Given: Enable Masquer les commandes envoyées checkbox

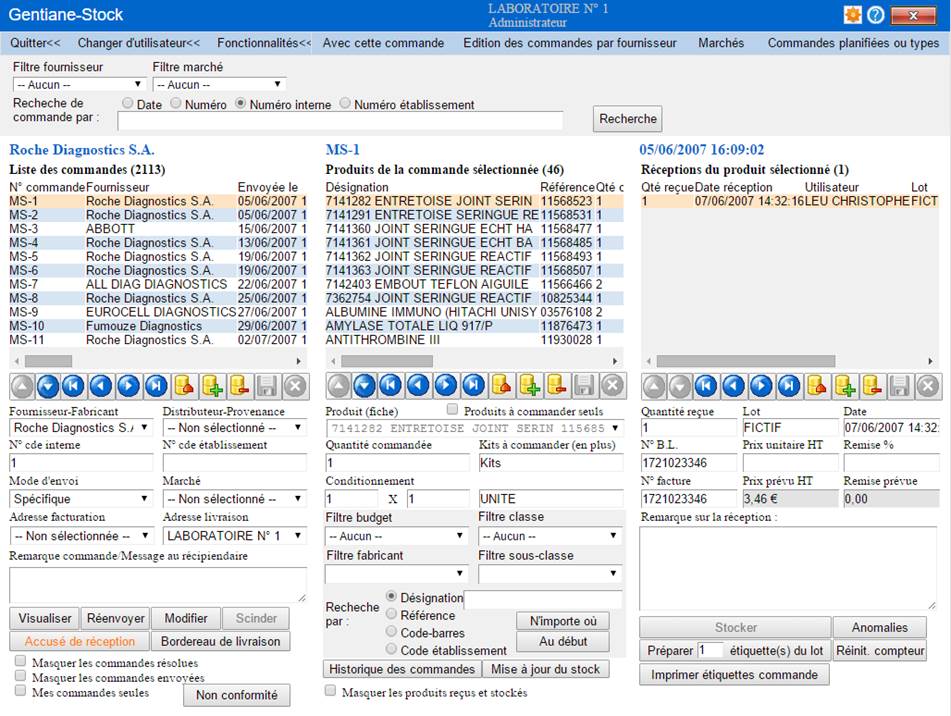Looking at the screenshot, I should pos(21,675).
